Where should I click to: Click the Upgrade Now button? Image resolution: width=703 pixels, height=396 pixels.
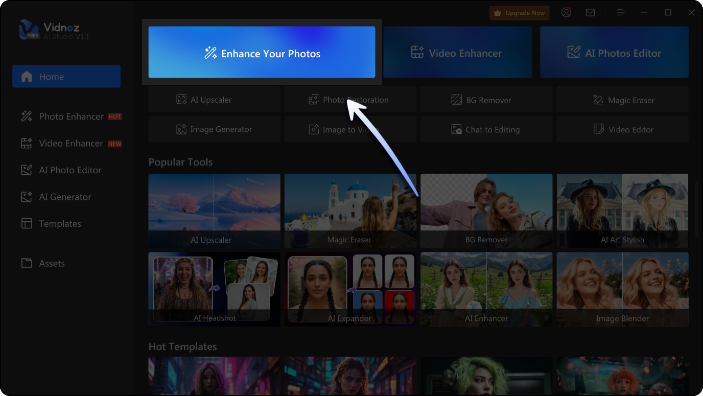pyautogui.click(x=520, y=13)
